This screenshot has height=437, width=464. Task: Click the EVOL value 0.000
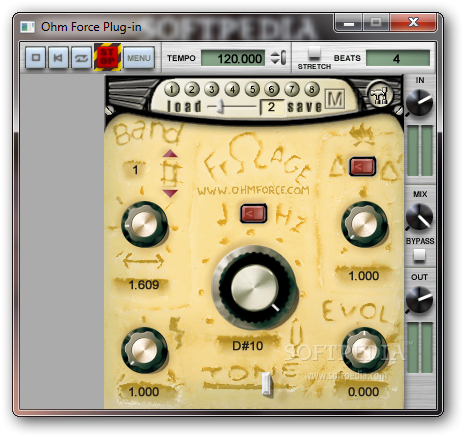[363, 392]
